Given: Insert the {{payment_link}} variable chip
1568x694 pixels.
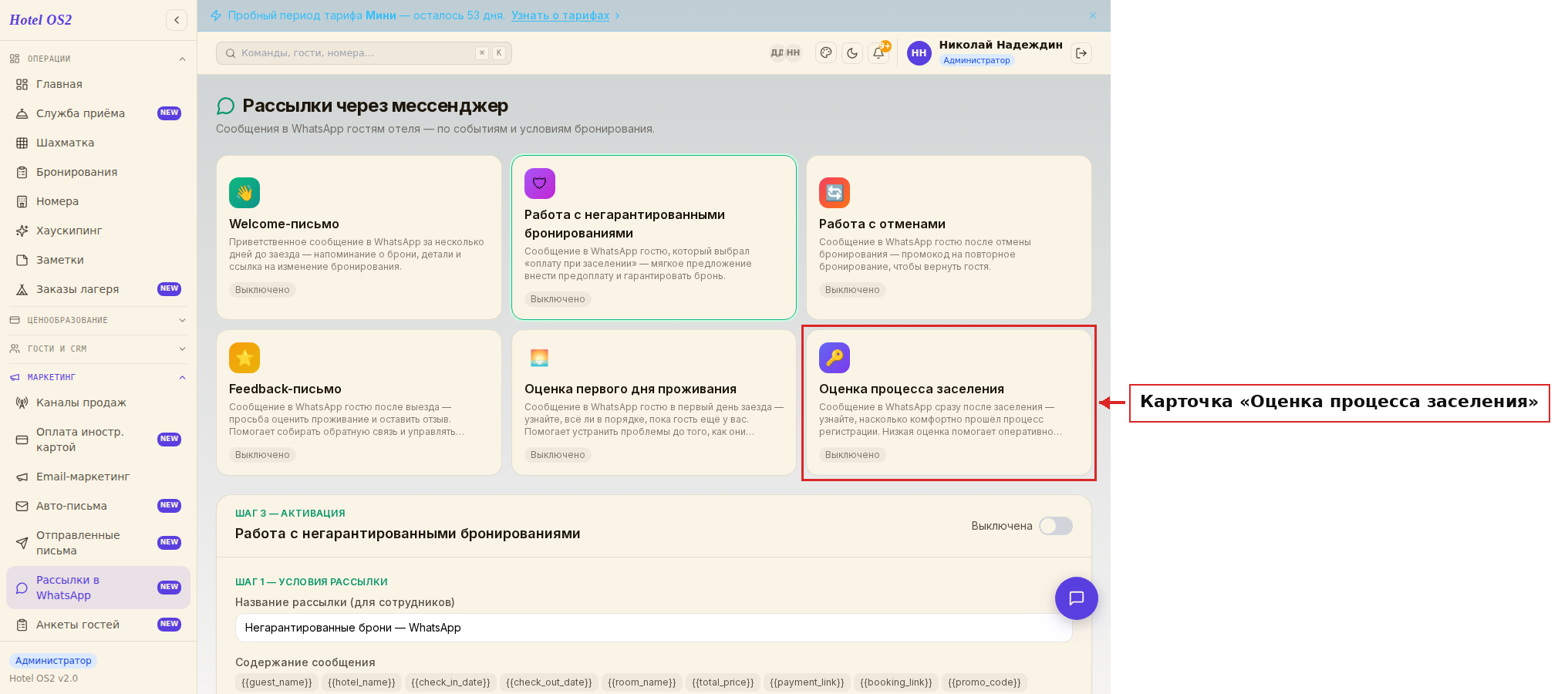Looking at the screenshot, I should tap(807, 682).
